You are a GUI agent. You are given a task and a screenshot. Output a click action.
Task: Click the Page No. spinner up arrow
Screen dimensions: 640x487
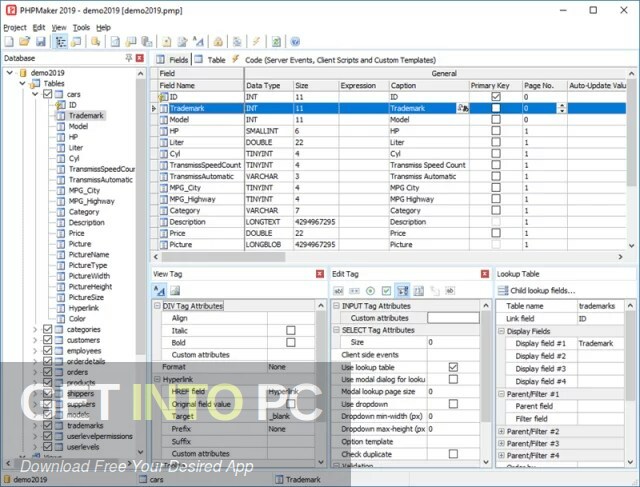pyautogui.click(x=562, y=105)
